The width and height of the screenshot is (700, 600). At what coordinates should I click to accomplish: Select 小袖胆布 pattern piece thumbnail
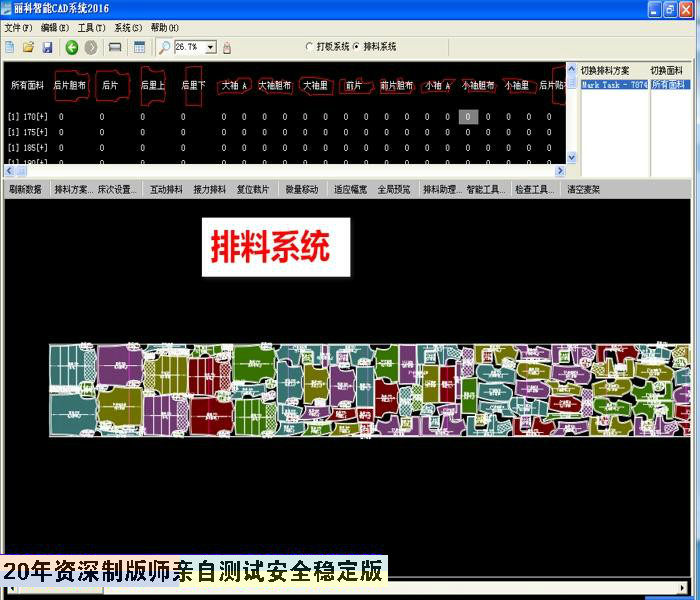point(478,85)
